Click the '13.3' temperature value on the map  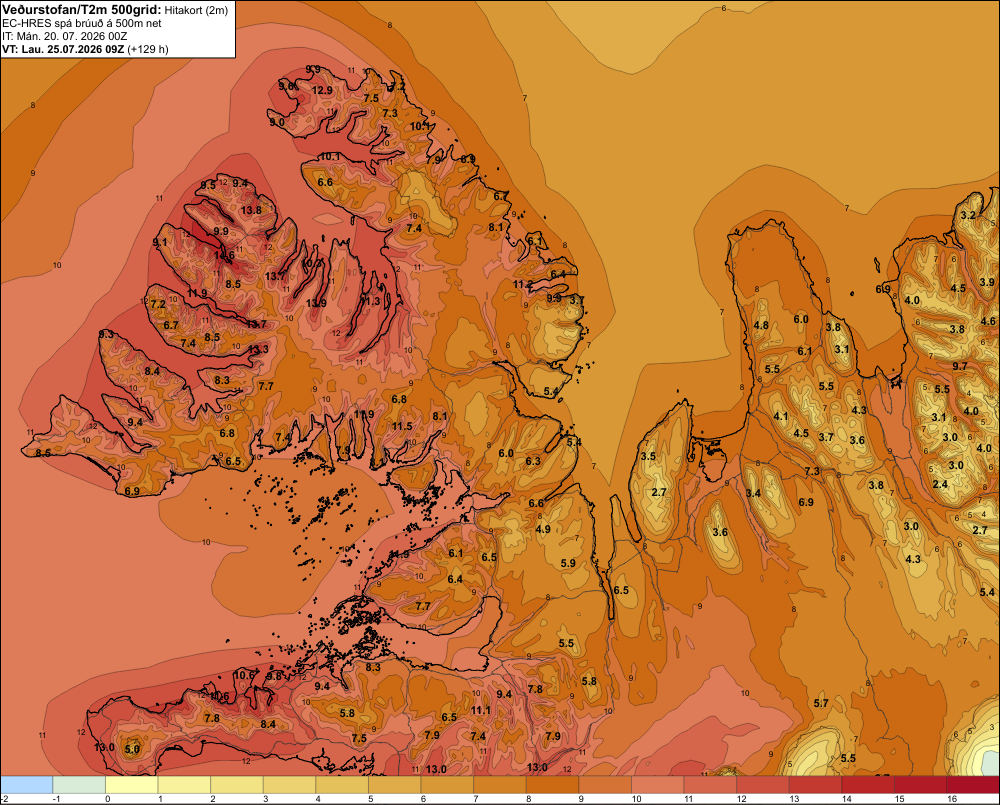coord(258,349)
